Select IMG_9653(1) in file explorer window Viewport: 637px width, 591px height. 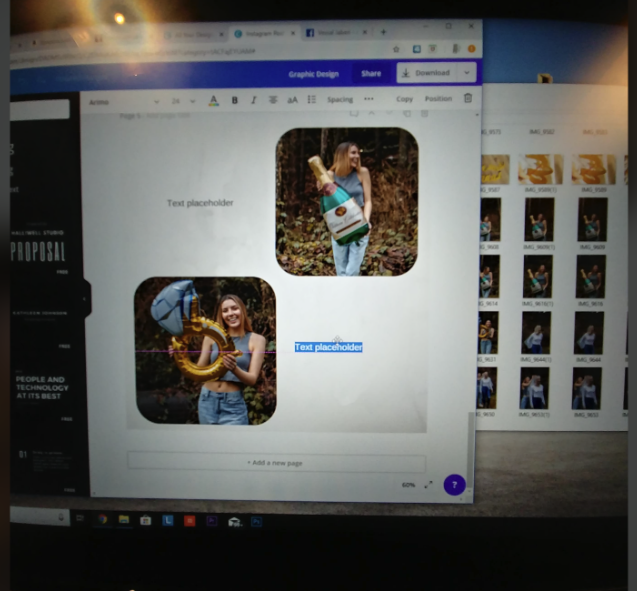coord(535,392)
